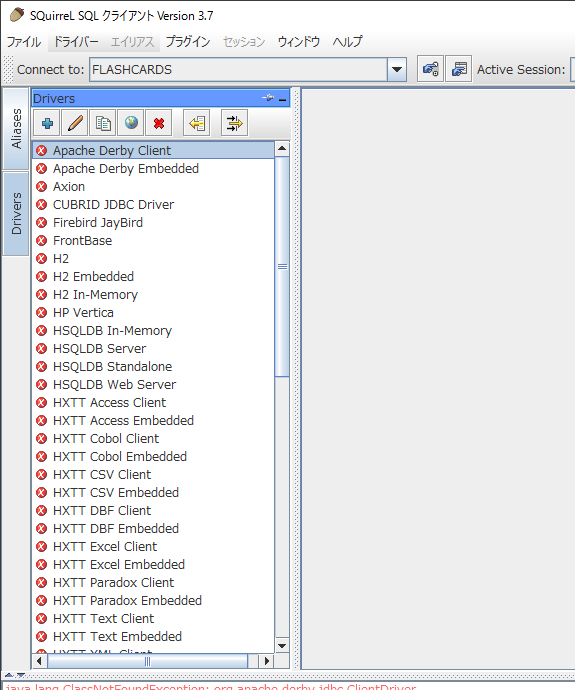
Task: Select HSQLDB In-Memory driver
Action: coord(154,330)
